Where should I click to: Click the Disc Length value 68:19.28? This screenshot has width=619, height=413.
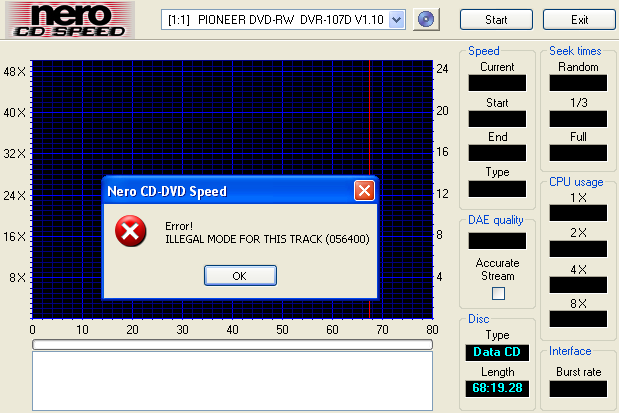click(498, 388)
